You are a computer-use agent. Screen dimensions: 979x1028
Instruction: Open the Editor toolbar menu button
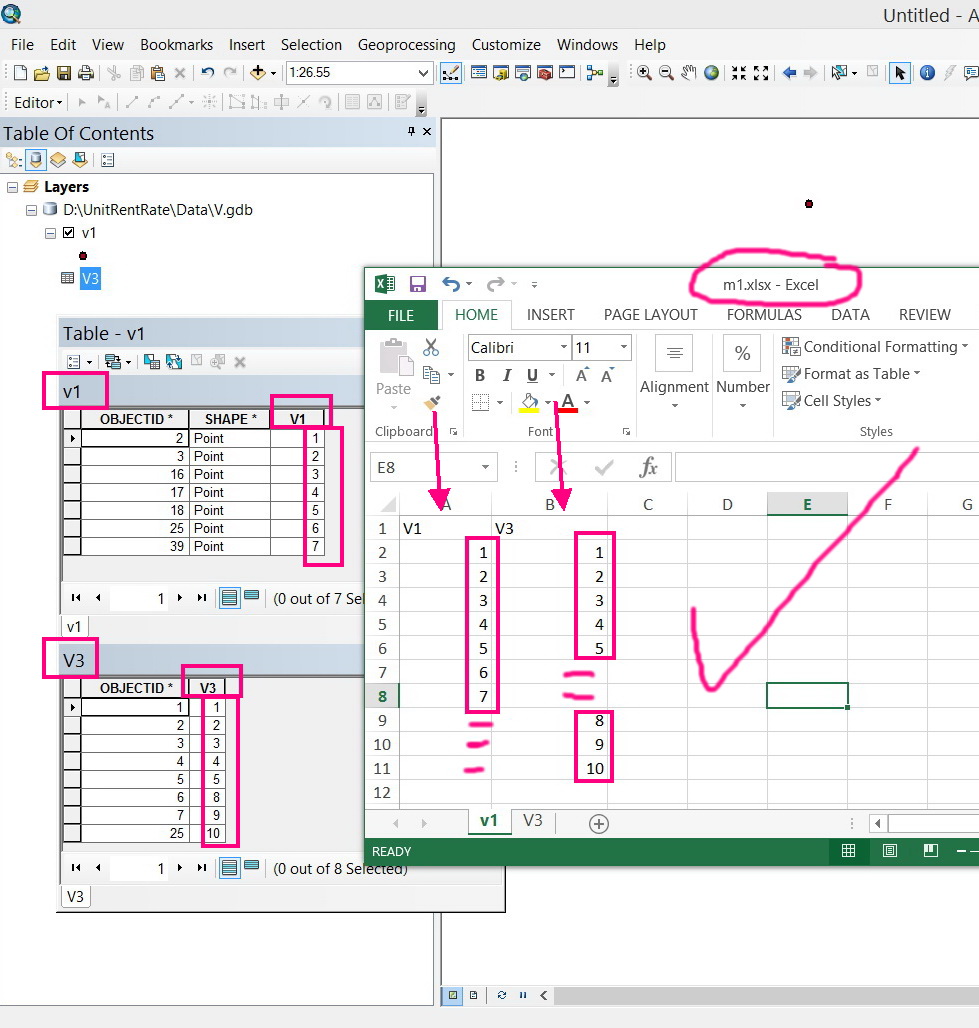click(38, 103)
